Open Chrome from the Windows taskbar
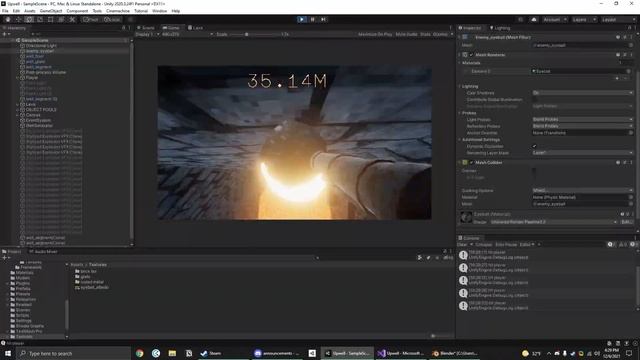 tap(140, 353)
